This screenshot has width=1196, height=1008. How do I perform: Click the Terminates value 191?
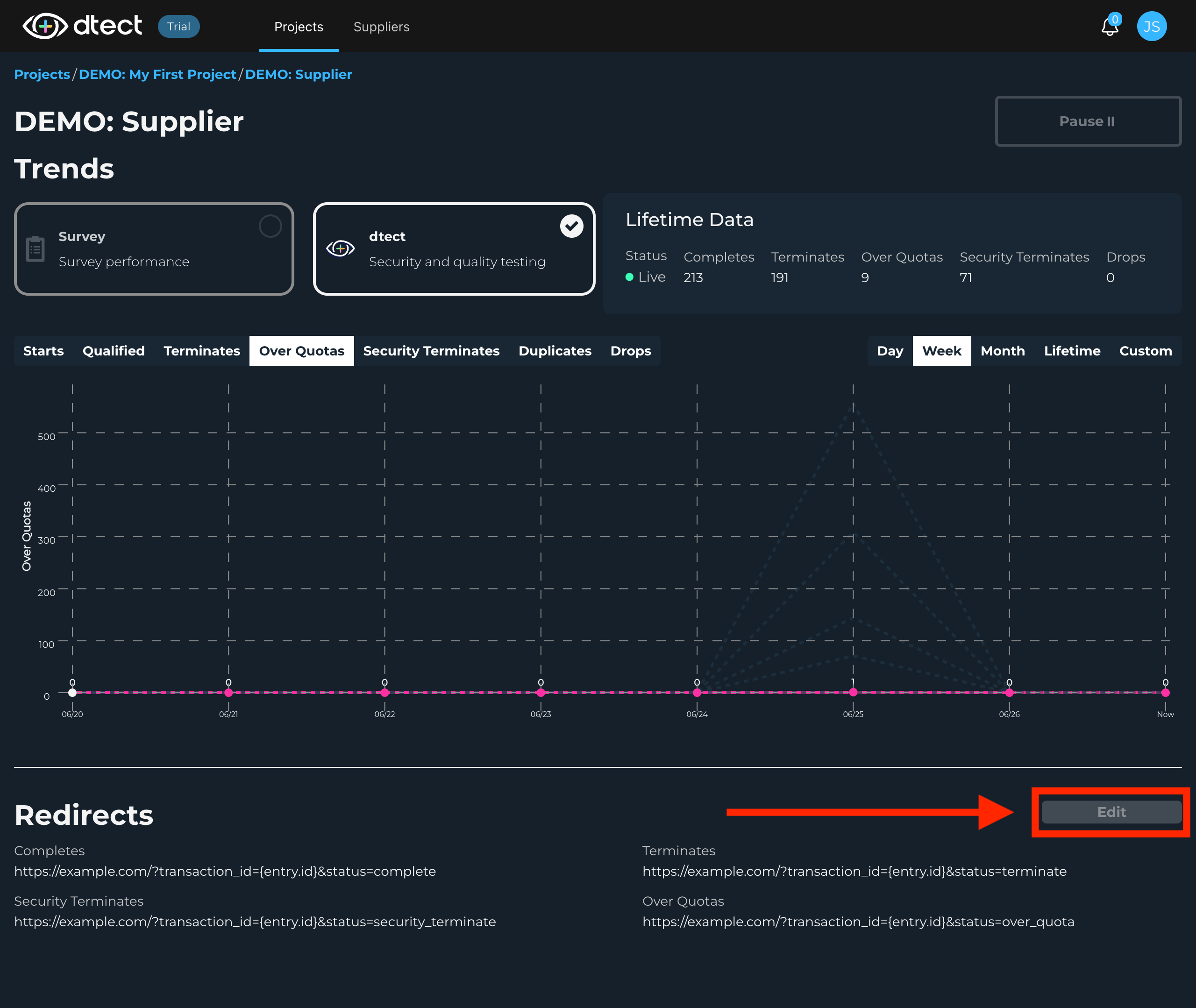tap(779, 278)
